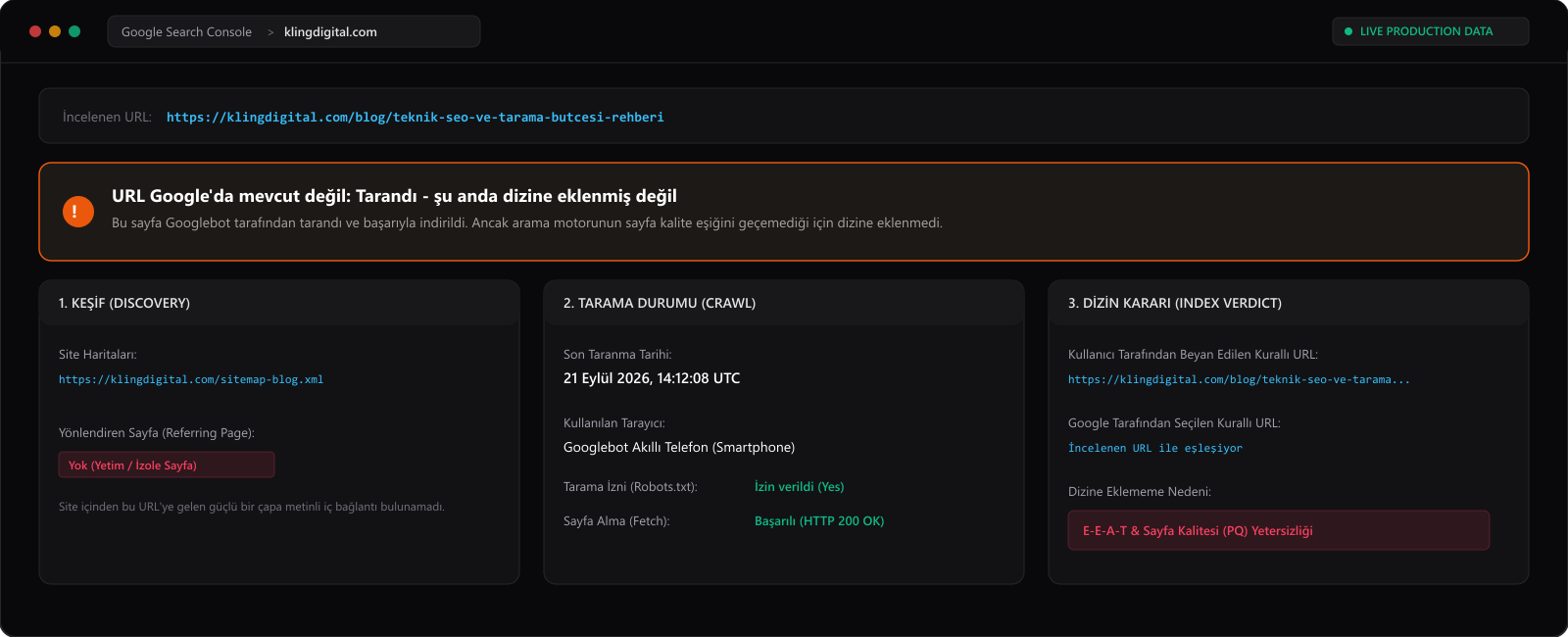Click the note about missing anchor-text internal links
1568x637 pixels.
coord(252,507)
